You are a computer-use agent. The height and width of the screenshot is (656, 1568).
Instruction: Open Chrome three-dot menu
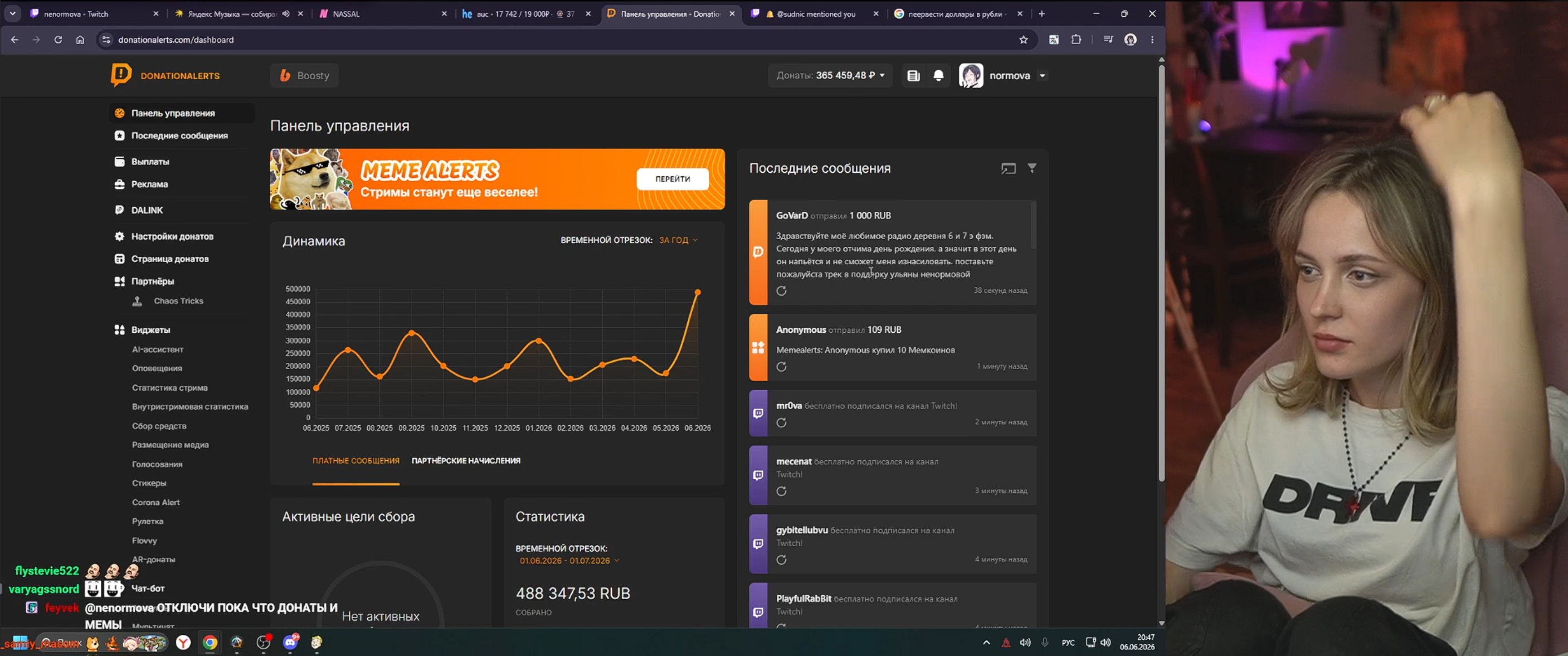pyautogui.click(x=1152, y=40)
